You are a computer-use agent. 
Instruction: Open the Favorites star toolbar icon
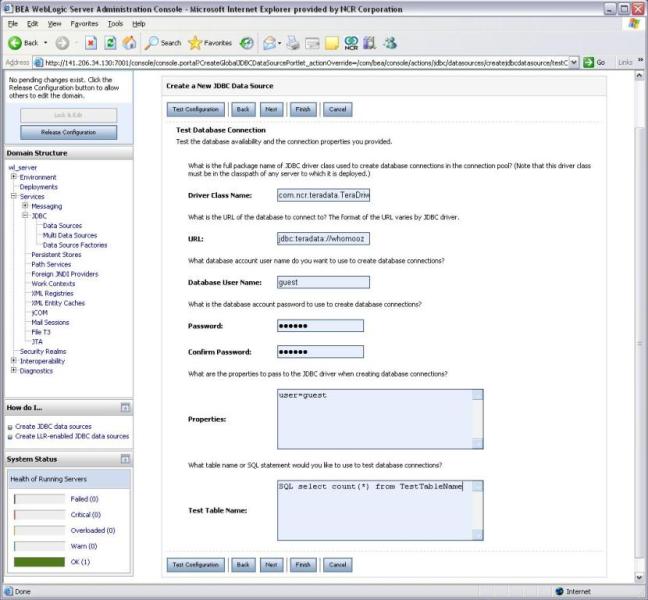195,43
